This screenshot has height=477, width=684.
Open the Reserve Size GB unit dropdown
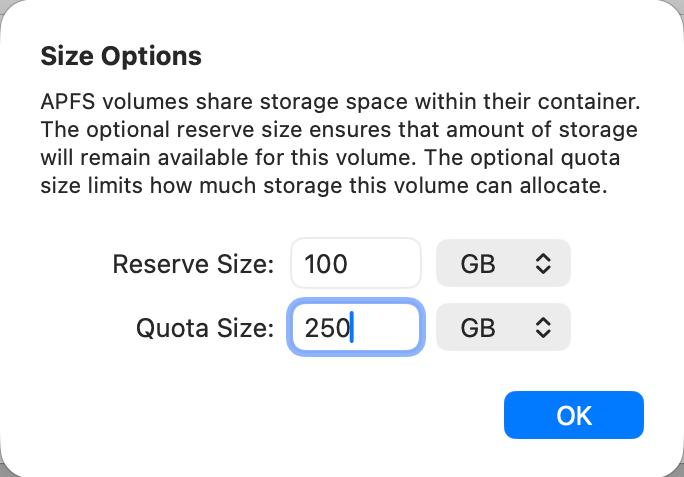(x=503, y=263)
